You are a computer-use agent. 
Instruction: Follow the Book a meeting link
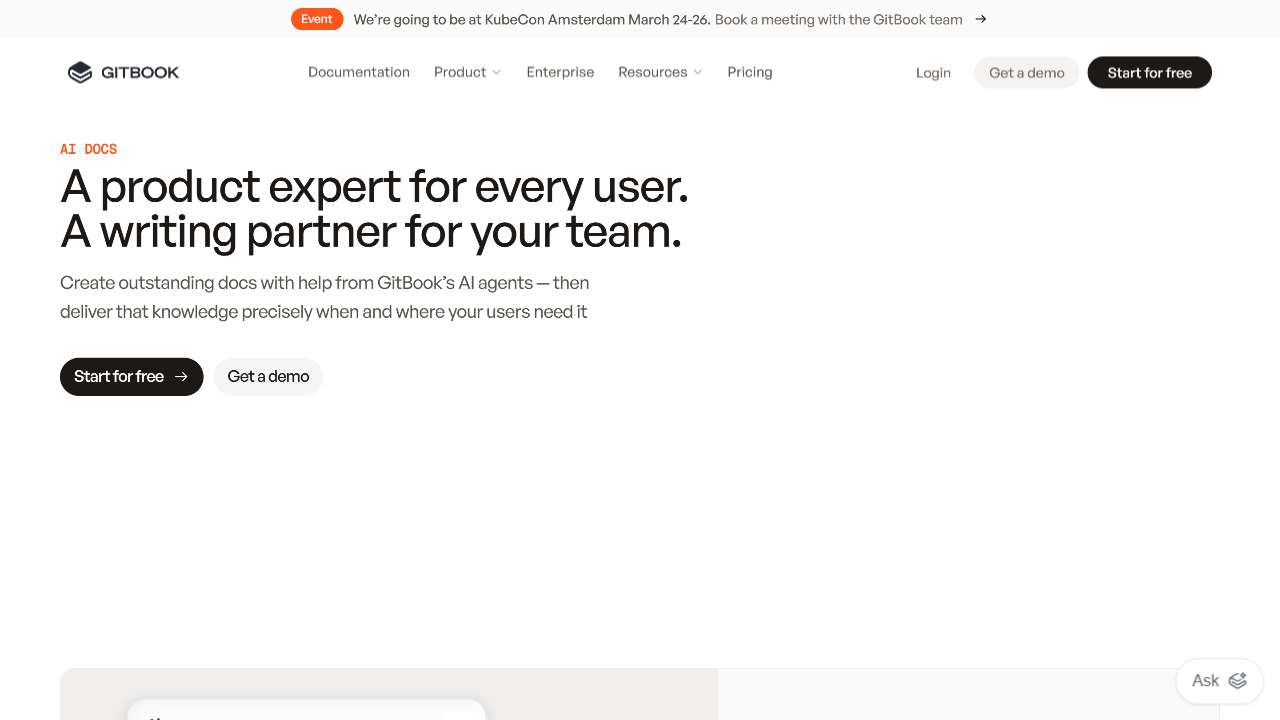click(x=838, y=19)
